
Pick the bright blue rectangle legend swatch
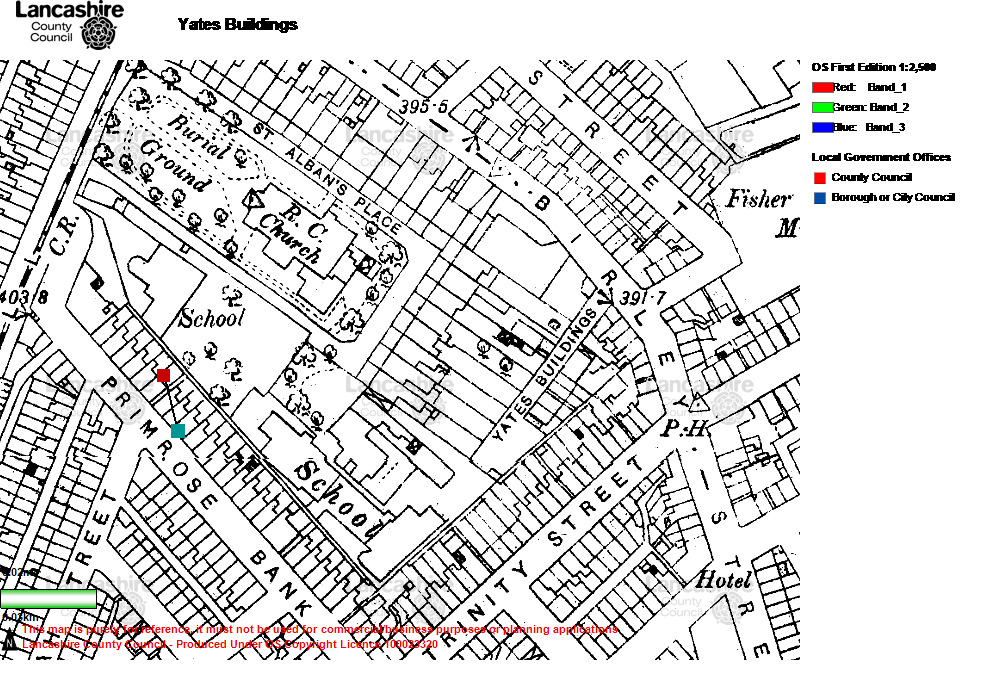pos(823,128)
